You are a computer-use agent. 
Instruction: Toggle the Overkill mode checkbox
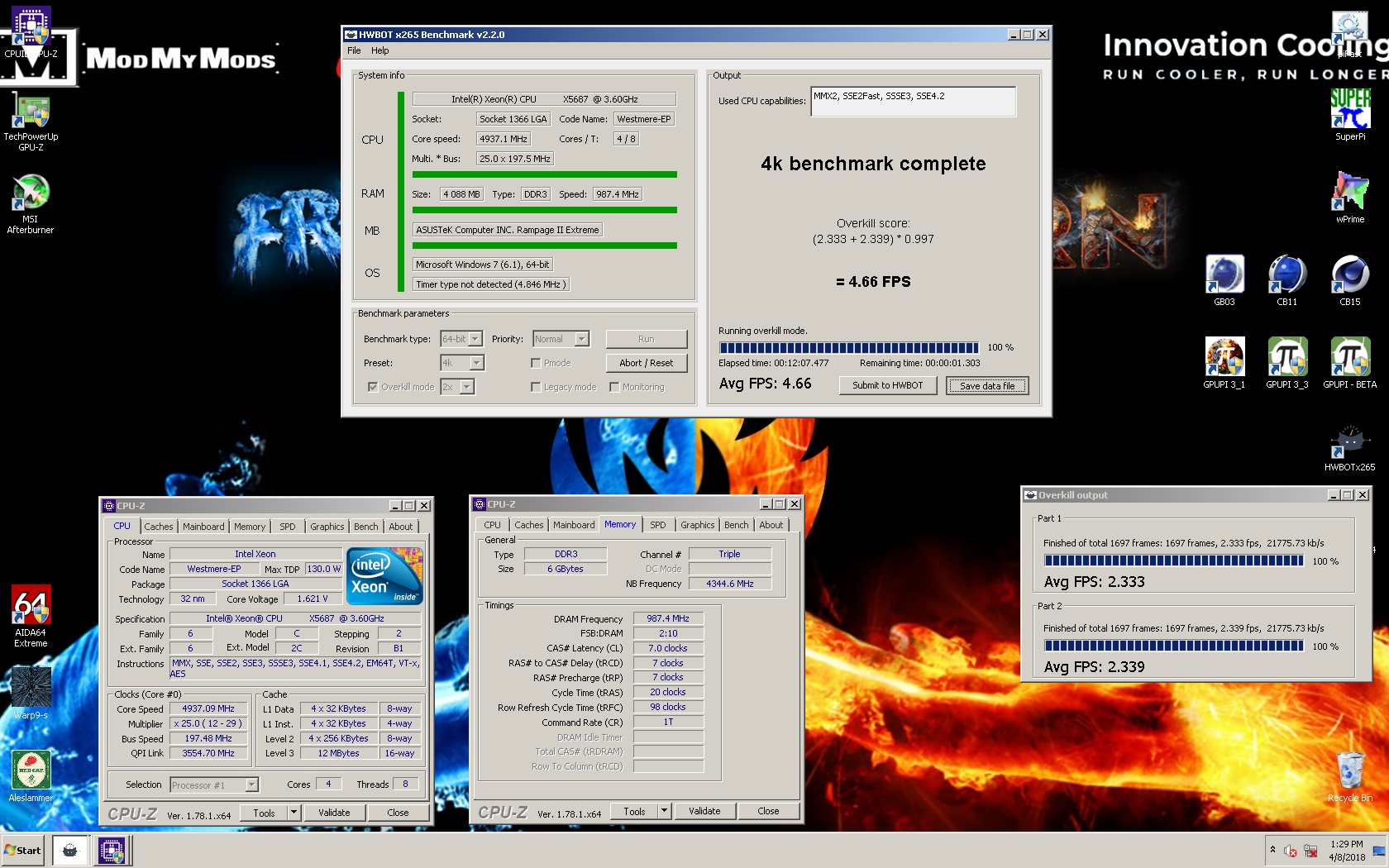pyautogui.click(x=373, y=387)
